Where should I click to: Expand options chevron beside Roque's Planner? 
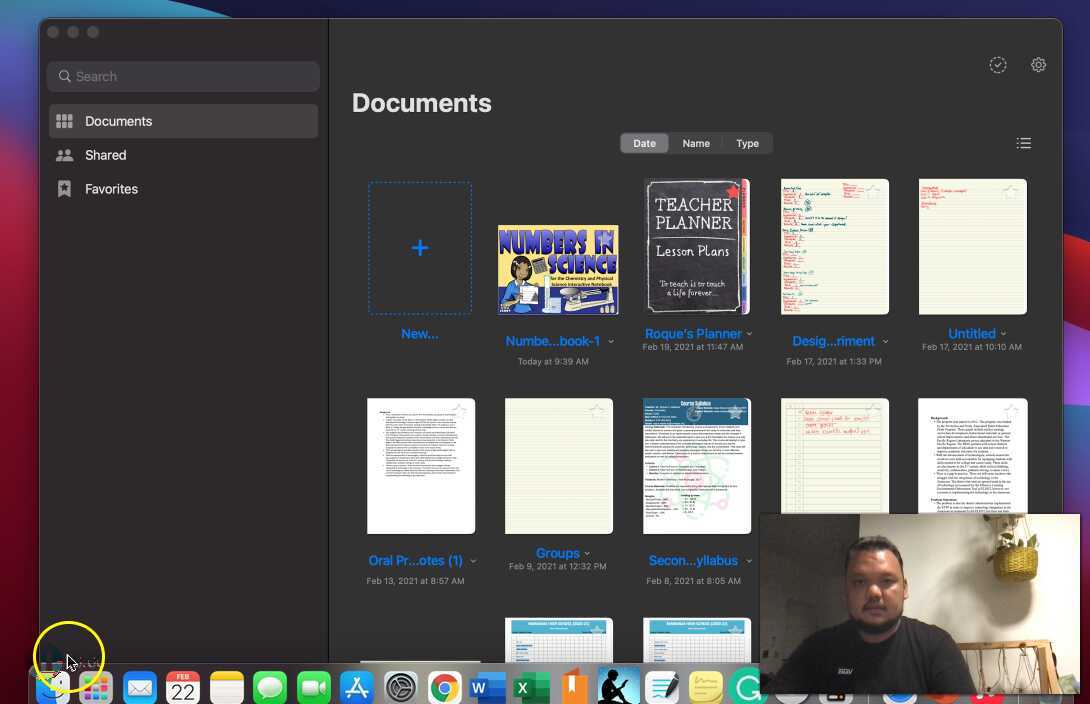[749, 334]
